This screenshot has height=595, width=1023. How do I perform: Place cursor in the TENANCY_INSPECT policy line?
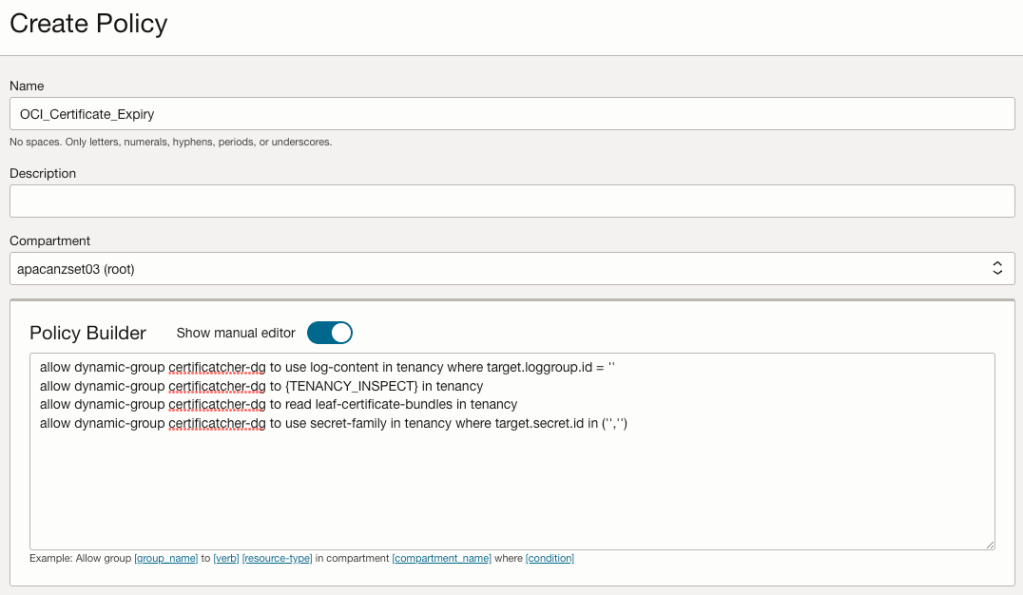[x=261, y=386]
